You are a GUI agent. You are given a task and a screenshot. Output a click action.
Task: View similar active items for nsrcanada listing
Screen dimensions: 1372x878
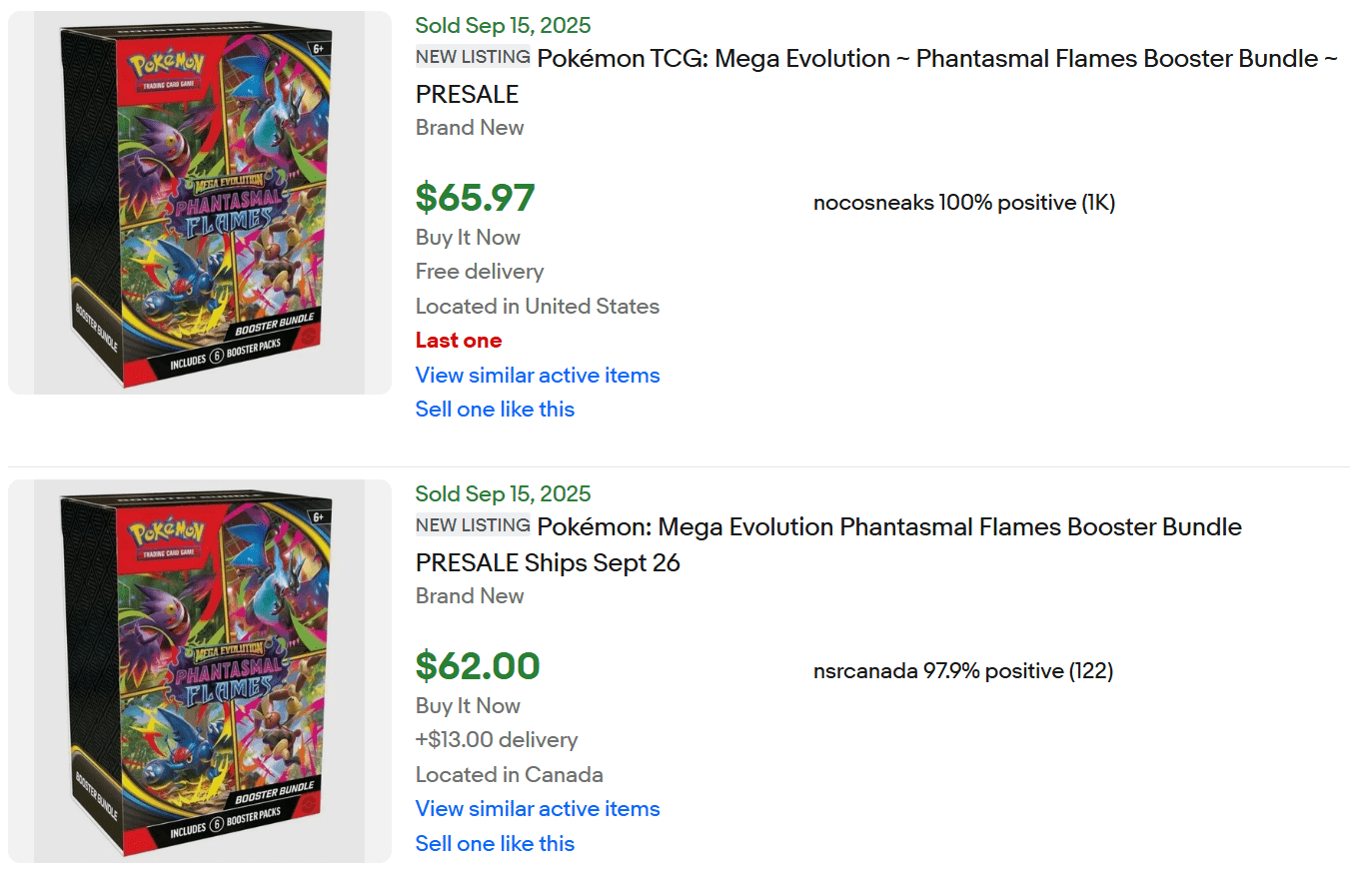tap(538, 809)
